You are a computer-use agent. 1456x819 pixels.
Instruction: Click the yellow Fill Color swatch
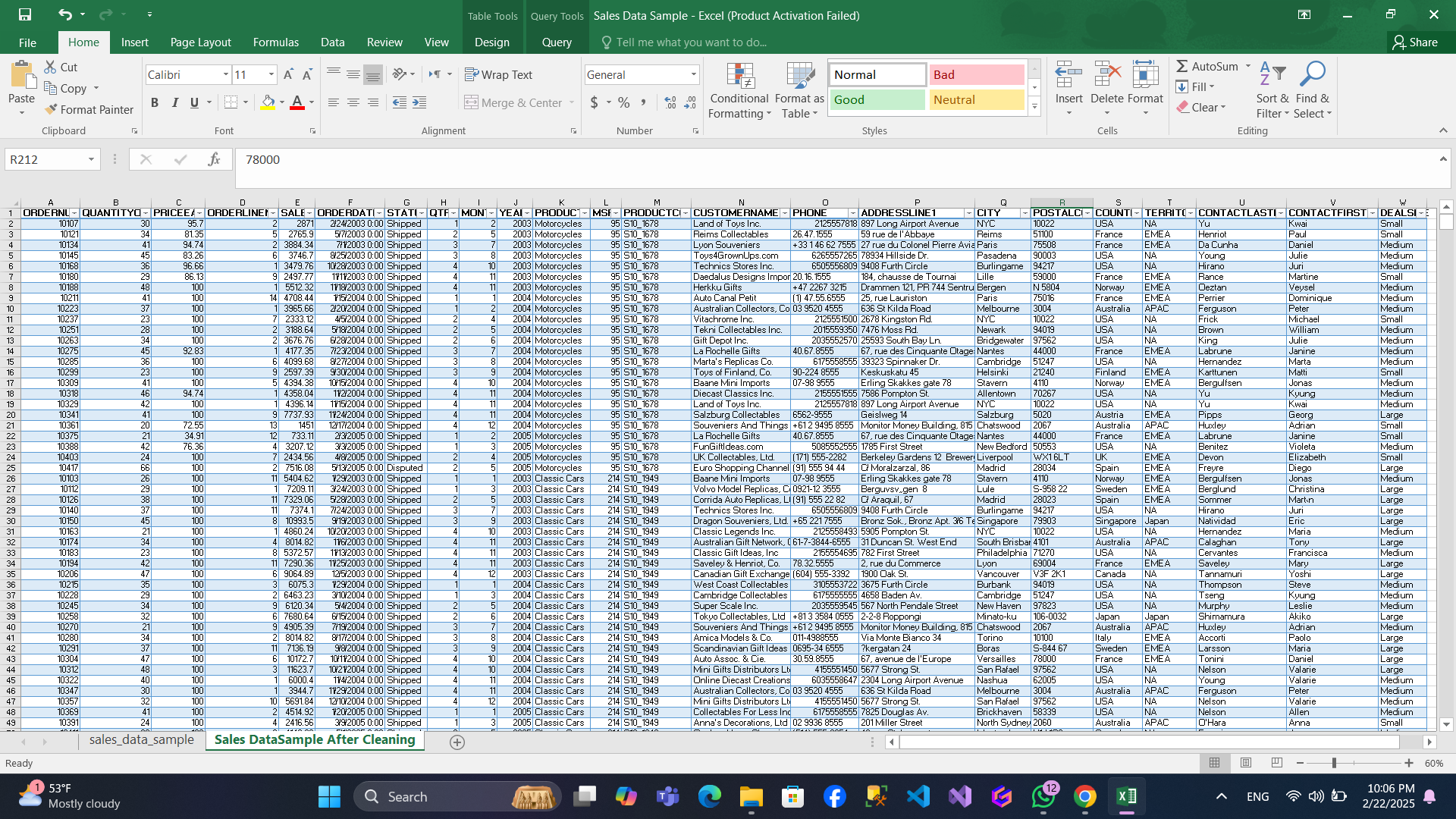click(268, 102)
